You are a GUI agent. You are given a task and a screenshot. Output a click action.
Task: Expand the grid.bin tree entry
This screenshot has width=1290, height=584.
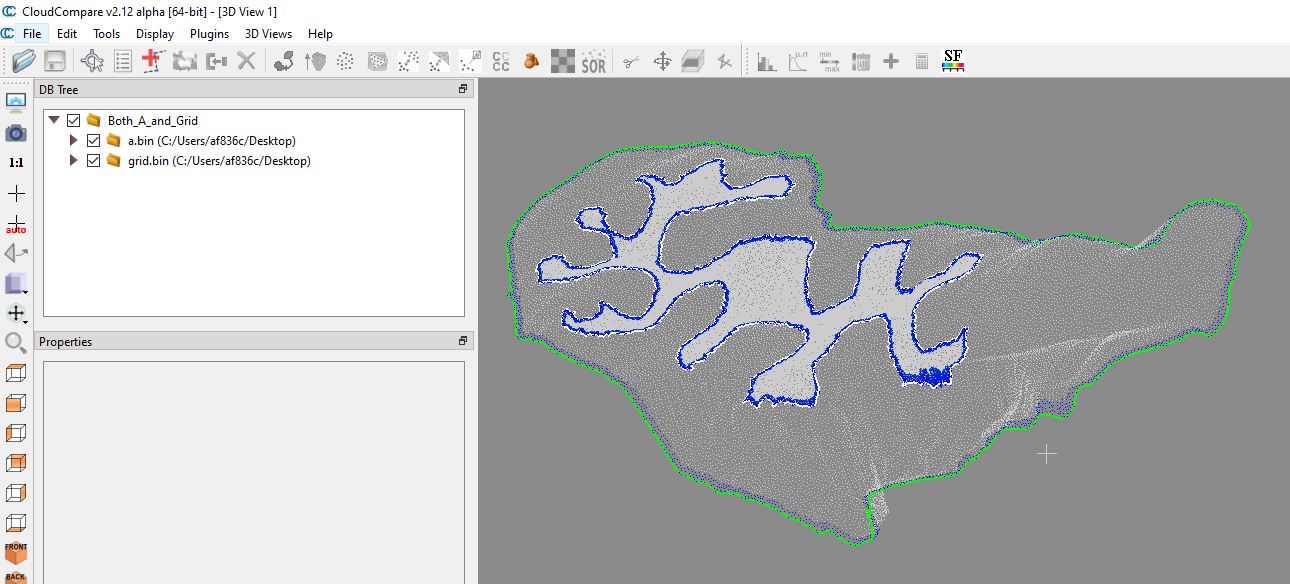pos(73,160)
